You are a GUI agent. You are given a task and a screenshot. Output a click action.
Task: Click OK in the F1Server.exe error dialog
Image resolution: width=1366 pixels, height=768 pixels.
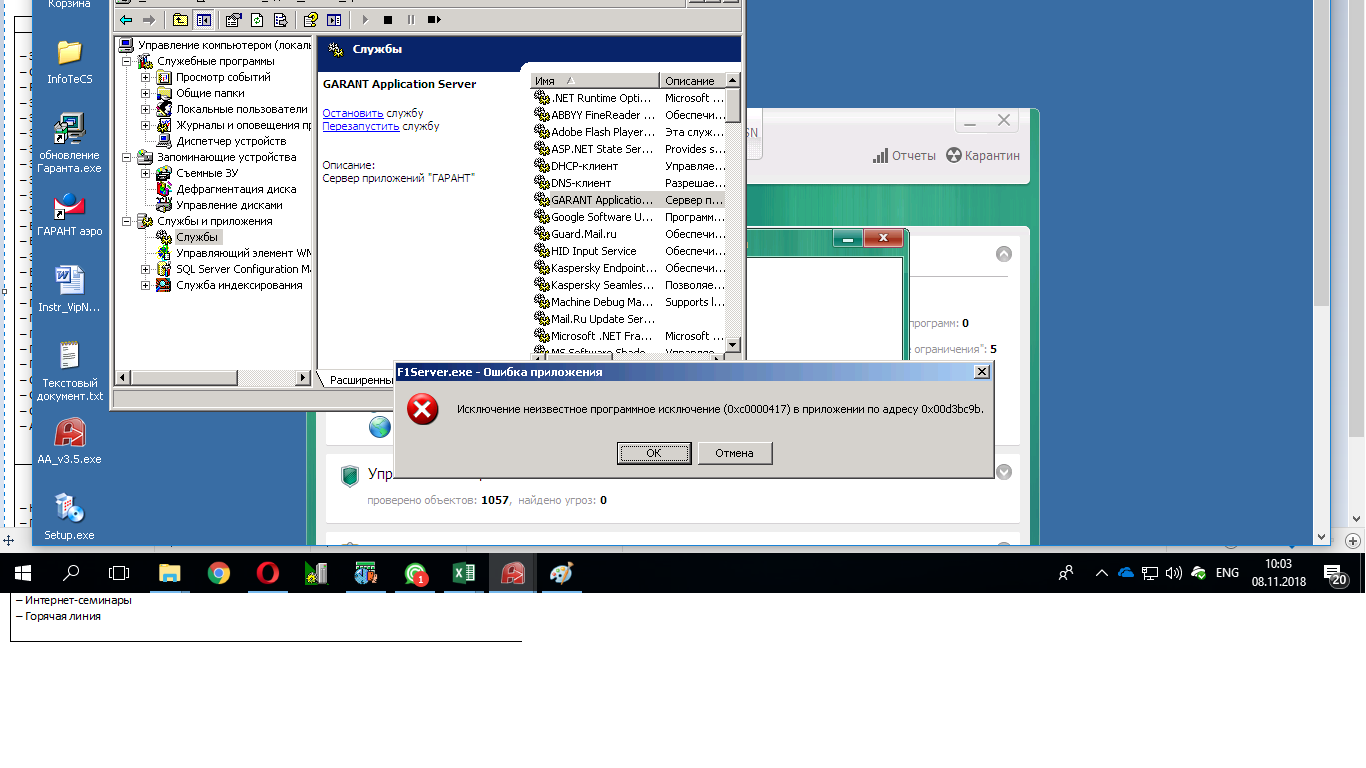[x=654, y=453]
